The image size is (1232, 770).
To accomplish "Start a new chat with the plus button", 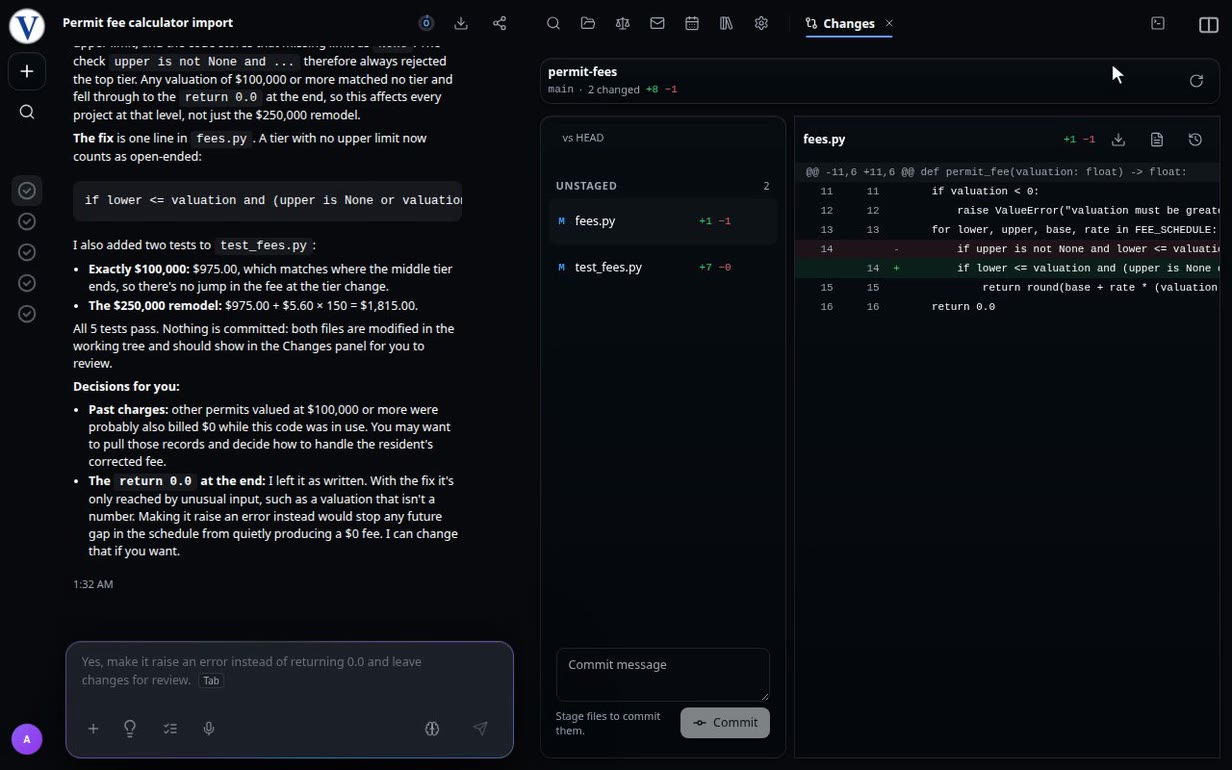I will (x=27, y=72).
